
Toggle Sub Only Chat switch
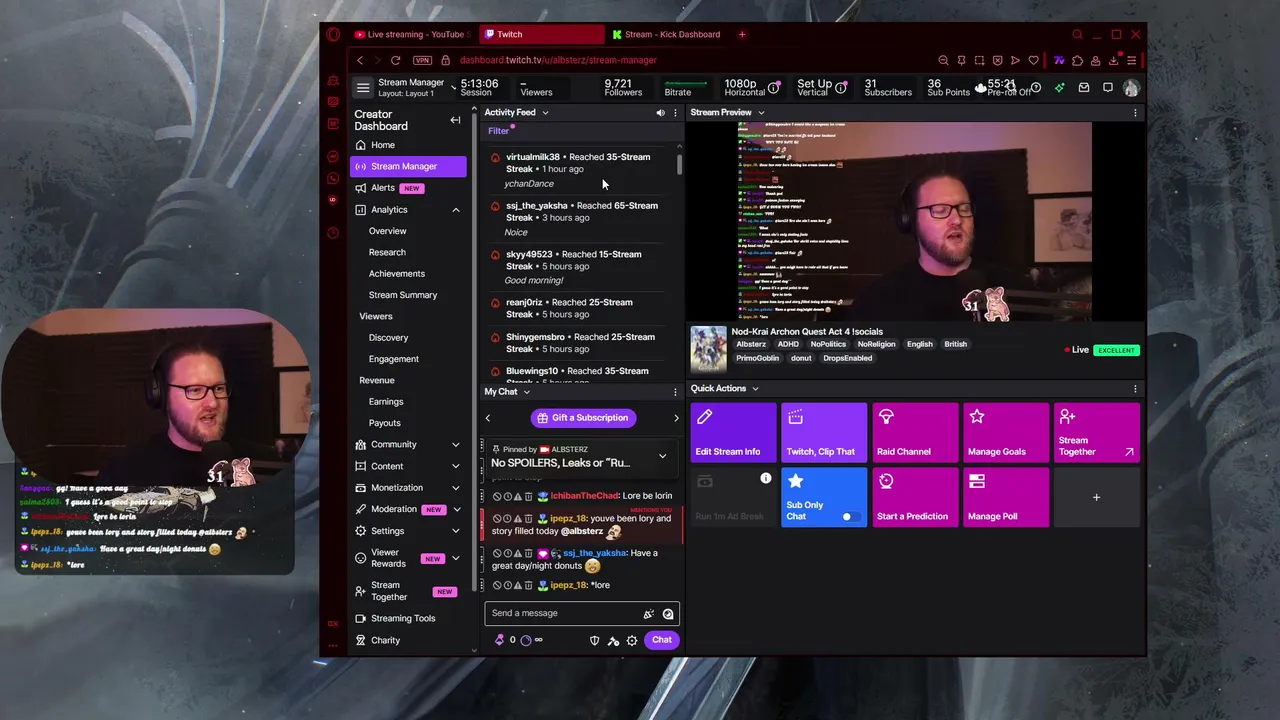(850, 517)
